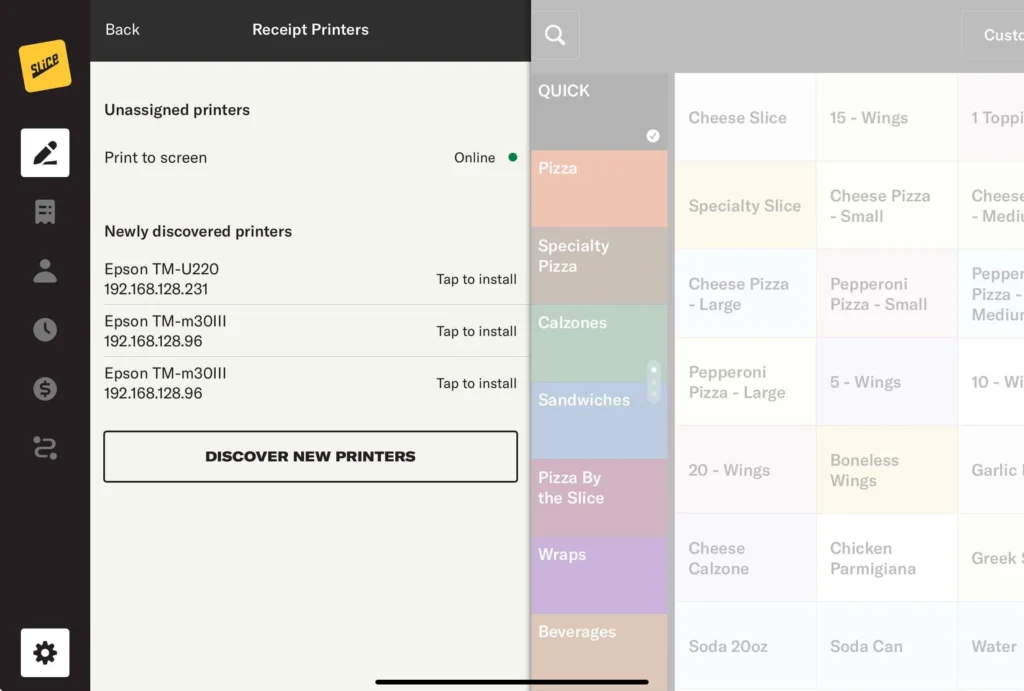Switch to the Calzones category
The width and height of the screenshot is (1024, 691).
598,343
